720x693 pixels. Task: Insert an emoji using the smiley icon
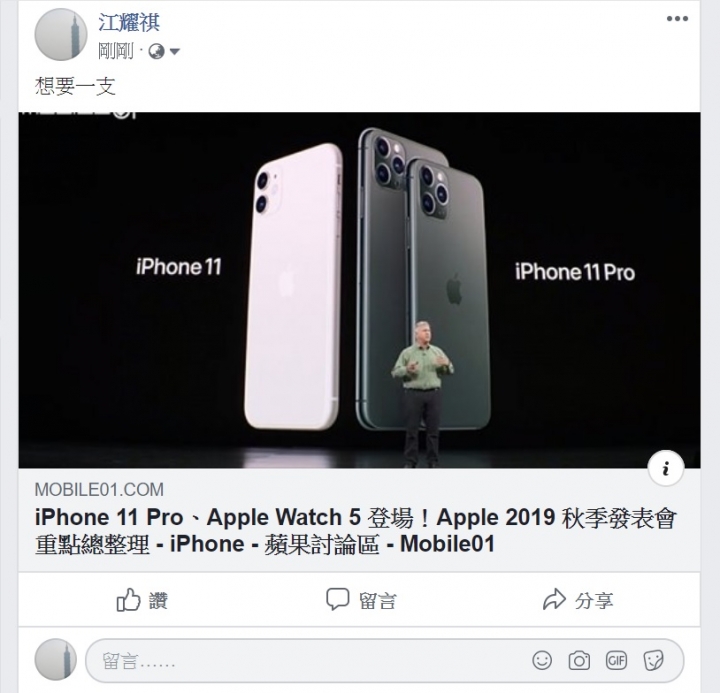point(542,660)
